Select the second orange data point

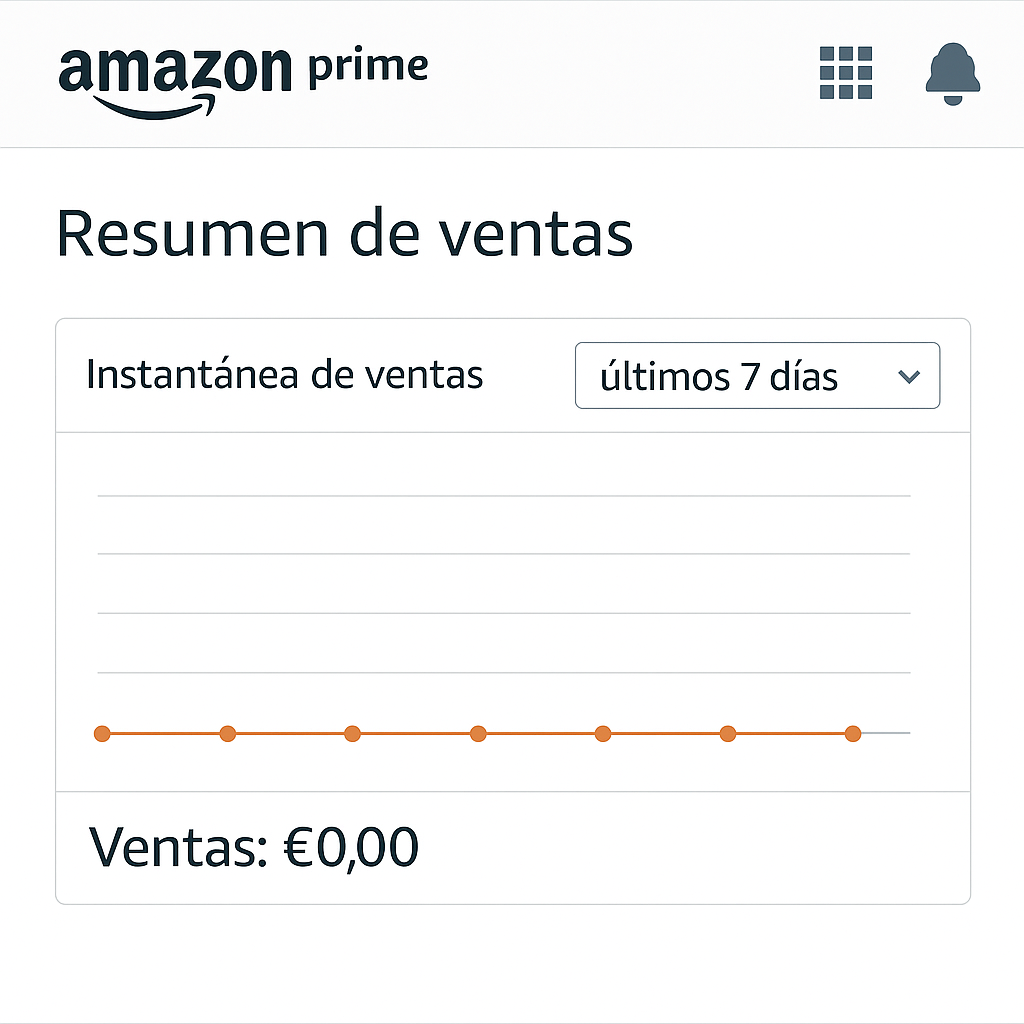click(227, 734)
